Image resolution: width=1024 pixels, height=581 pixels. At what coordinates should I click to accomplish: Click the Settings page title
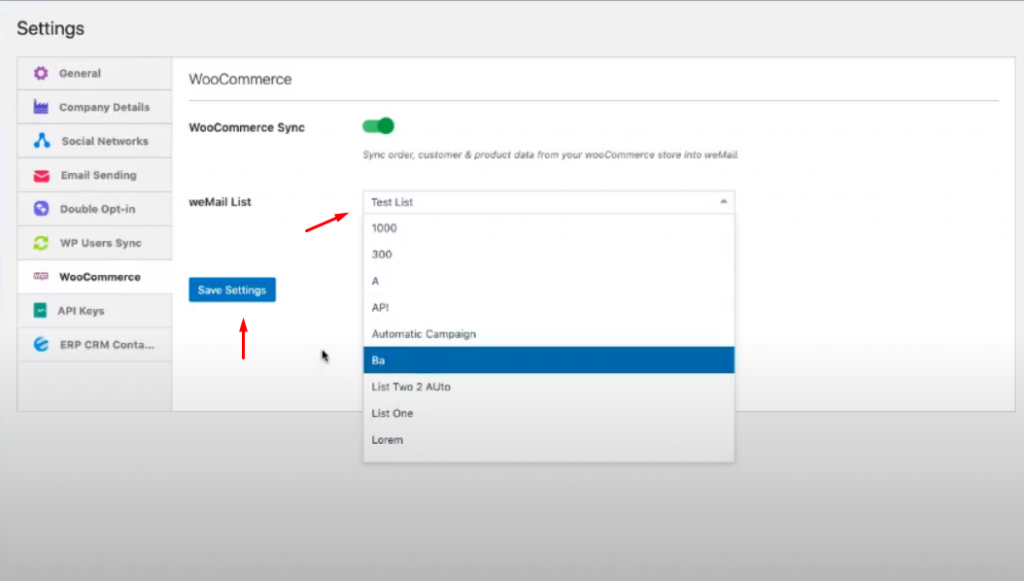tap(50, 28)
